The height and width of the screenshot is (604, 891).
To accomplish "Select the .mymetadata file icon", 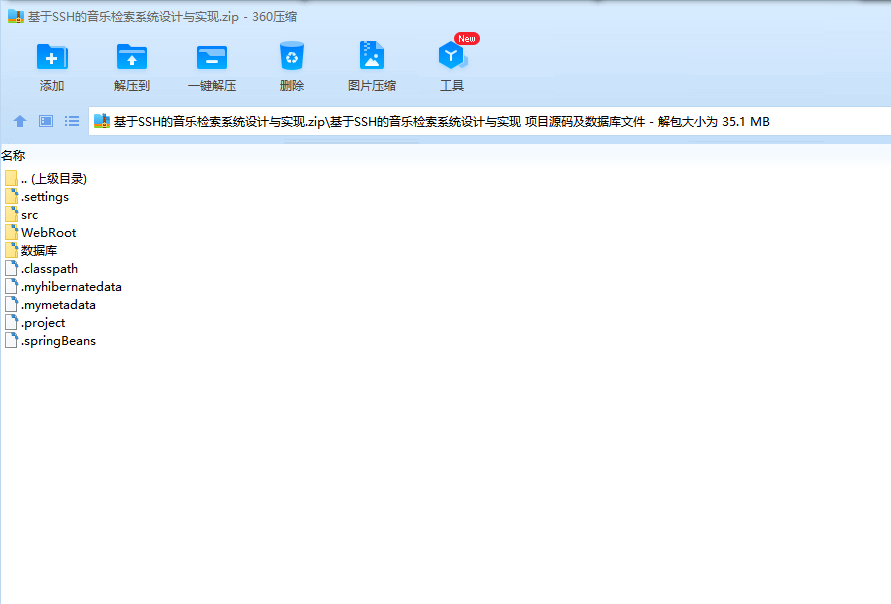I will click(x=11, y=305).
